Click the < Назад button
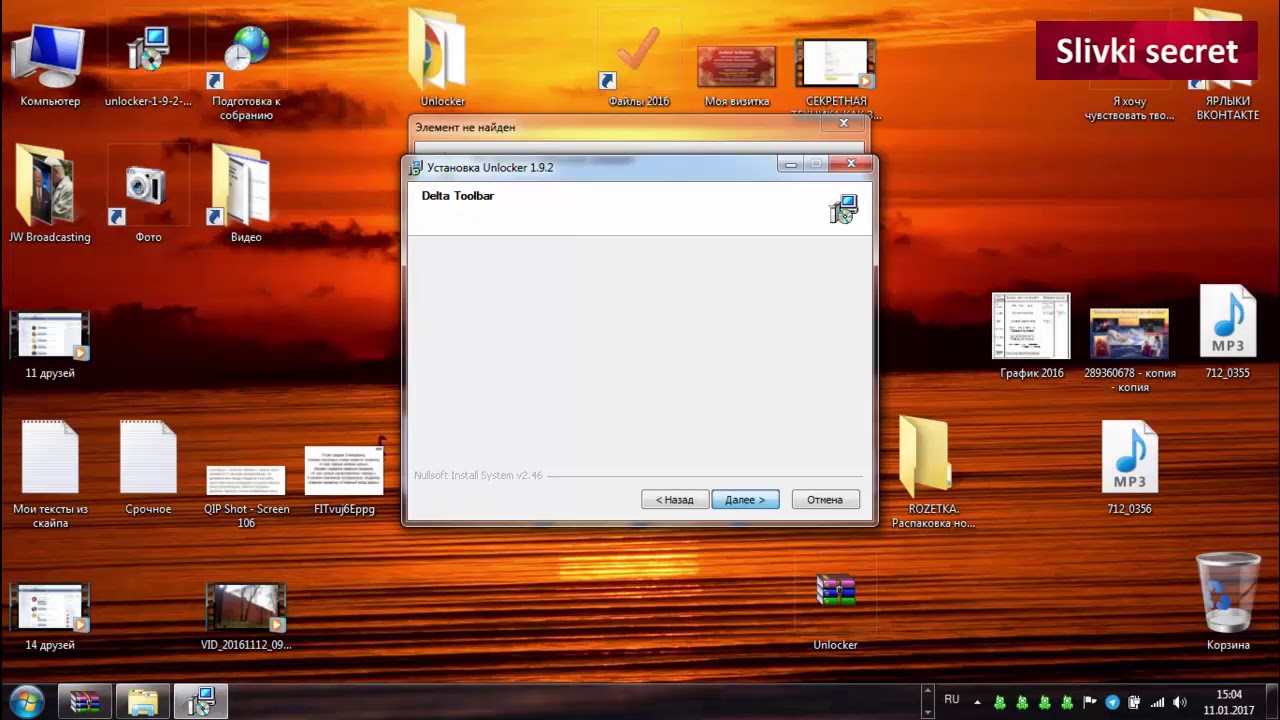This screenshot has width=1280, height=720. (x=675, y=499)
